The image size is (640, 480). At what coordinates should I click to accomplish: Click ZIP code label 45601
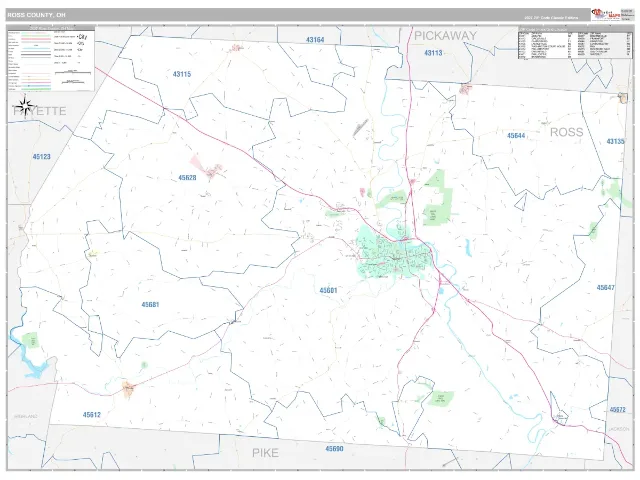coord(328,290)
